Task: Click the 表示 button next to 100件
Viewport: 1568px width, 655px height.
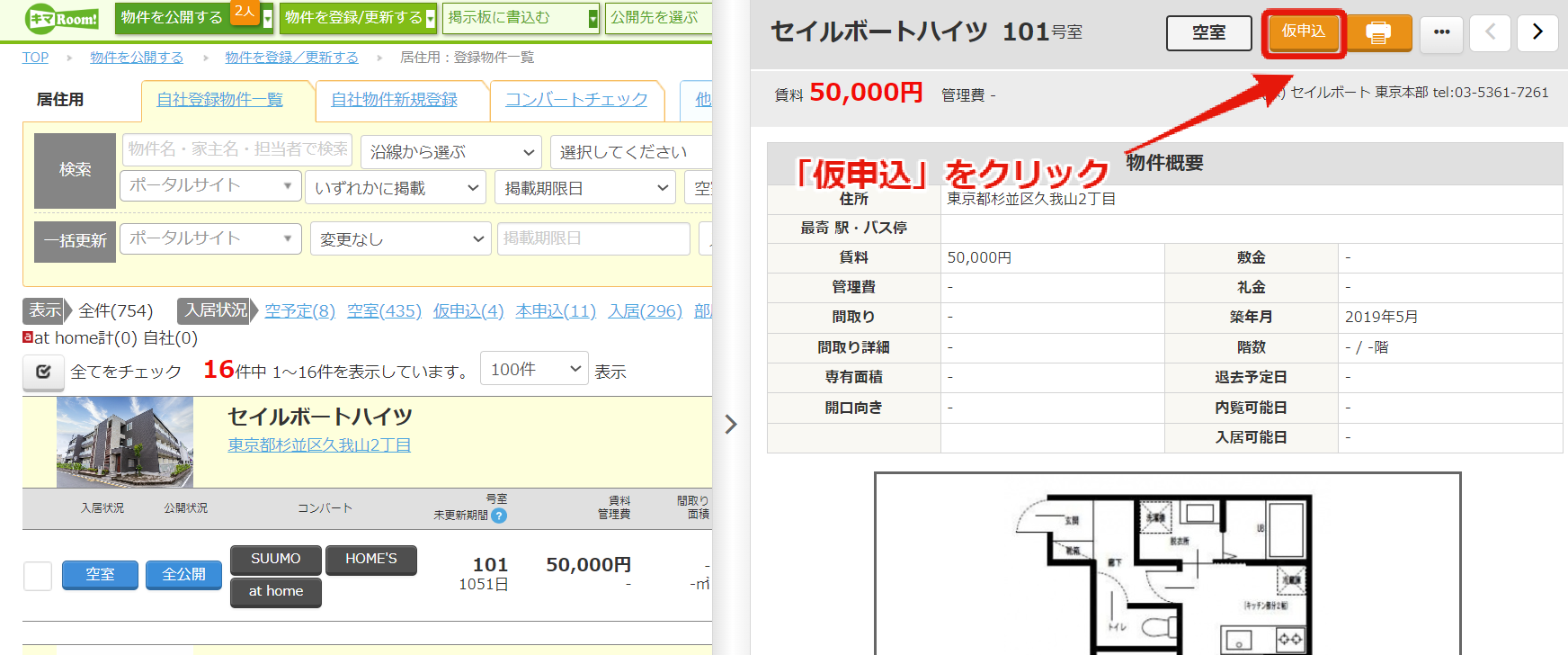Action: (610, 372)
